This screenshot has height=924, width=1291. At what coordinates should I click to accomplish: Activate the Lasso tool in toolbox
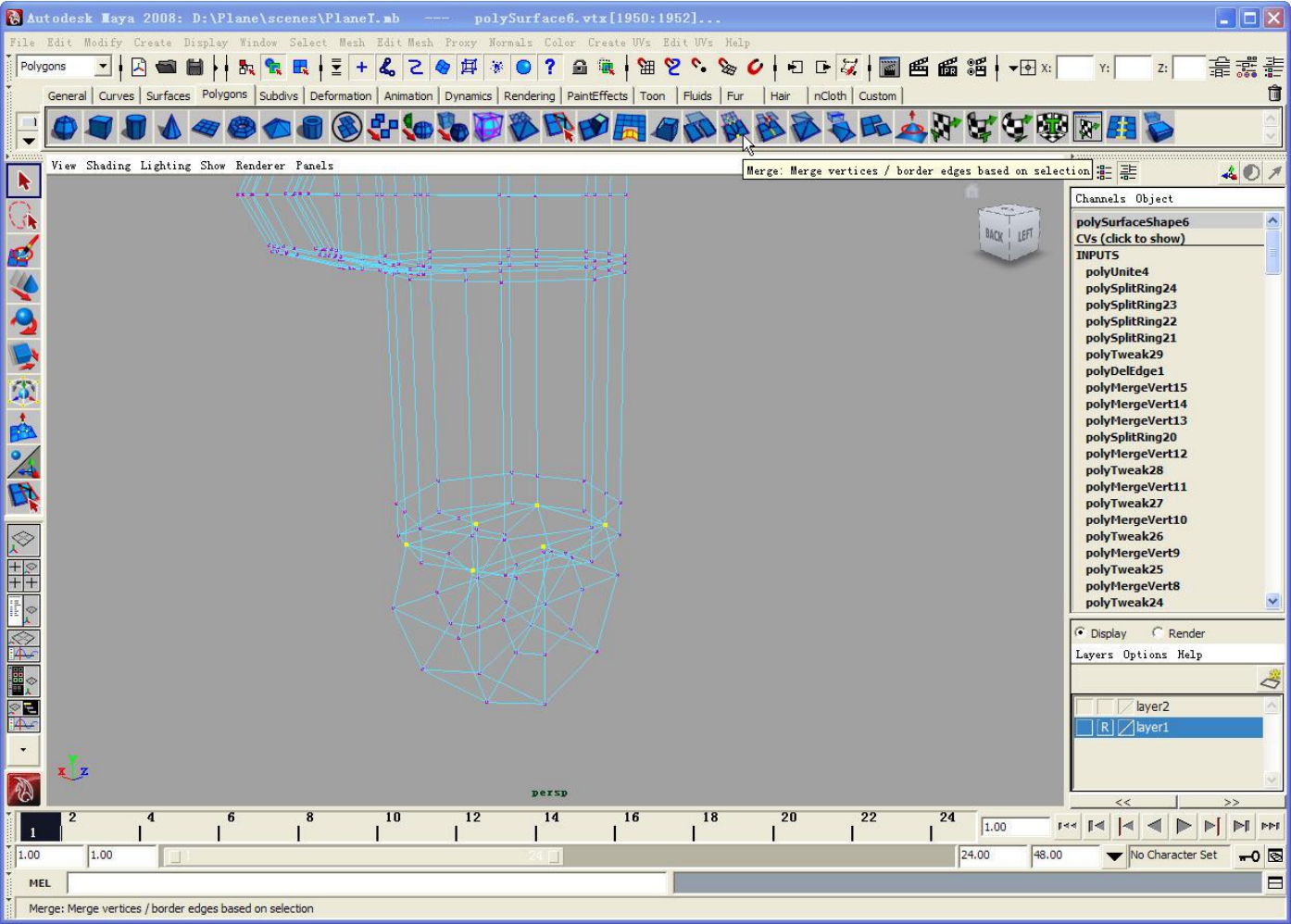tap(24, 217)
